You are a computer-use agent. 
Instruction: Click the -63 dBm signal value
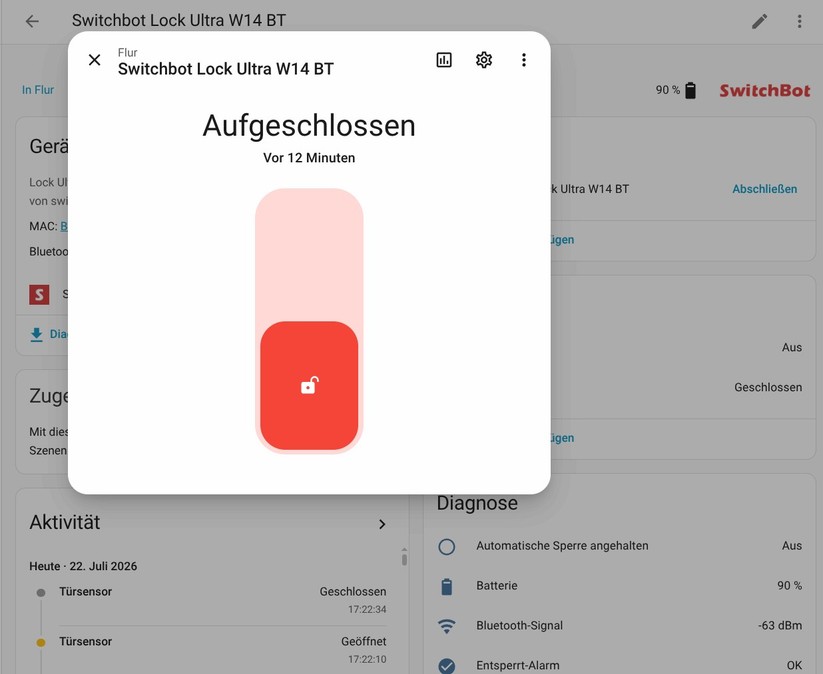tap(780, 626)
